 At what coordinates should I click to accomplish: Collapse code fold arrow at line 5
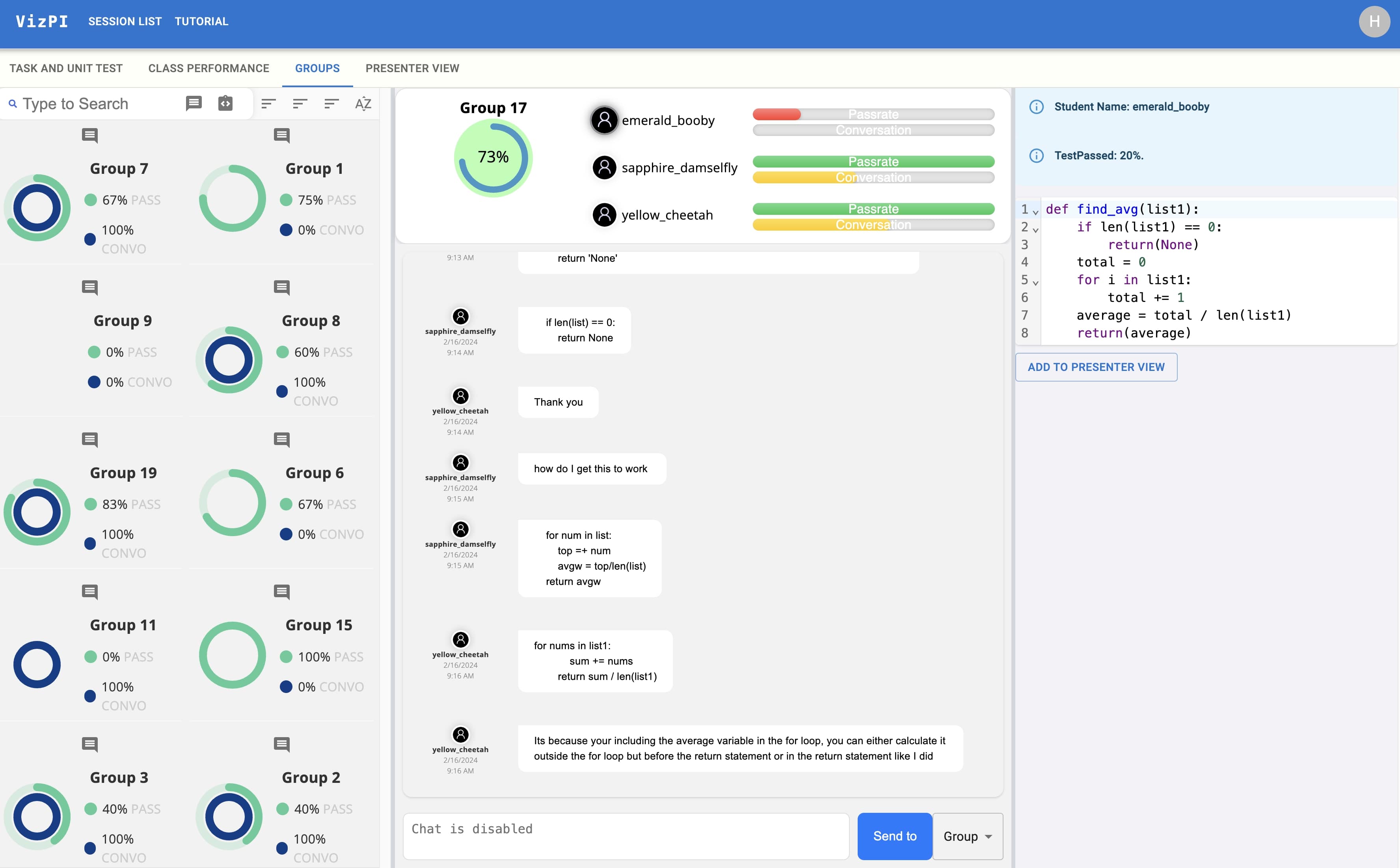(x=1035, y=283)
